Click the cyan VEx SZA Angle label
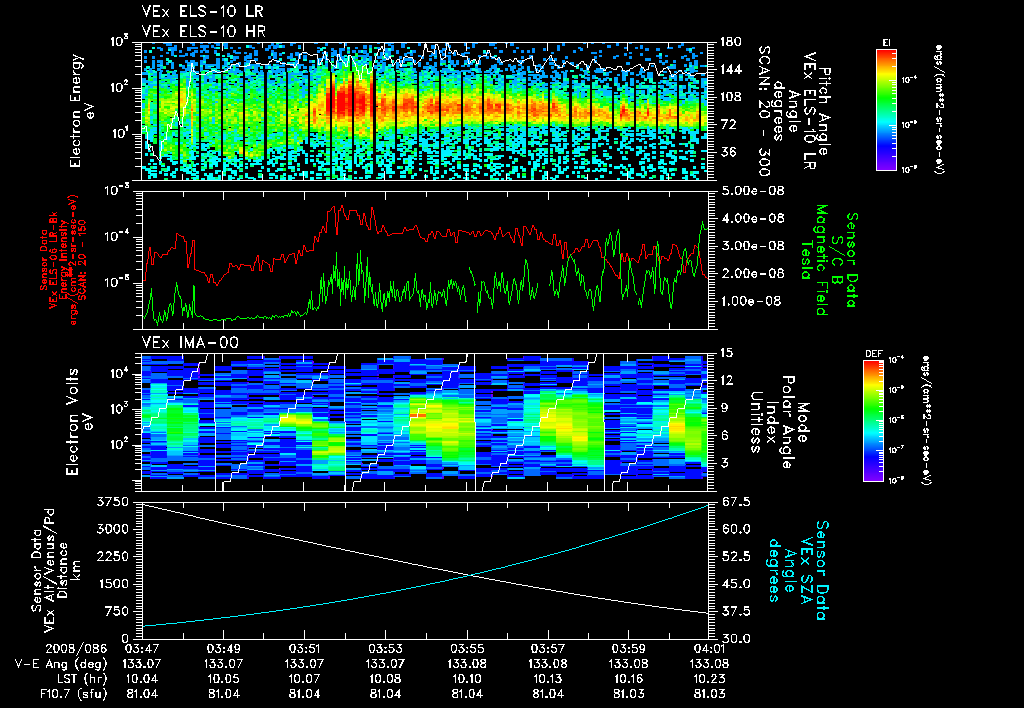Image resolution: width=1024 pixels, height=708 pixels. point(798,570)
